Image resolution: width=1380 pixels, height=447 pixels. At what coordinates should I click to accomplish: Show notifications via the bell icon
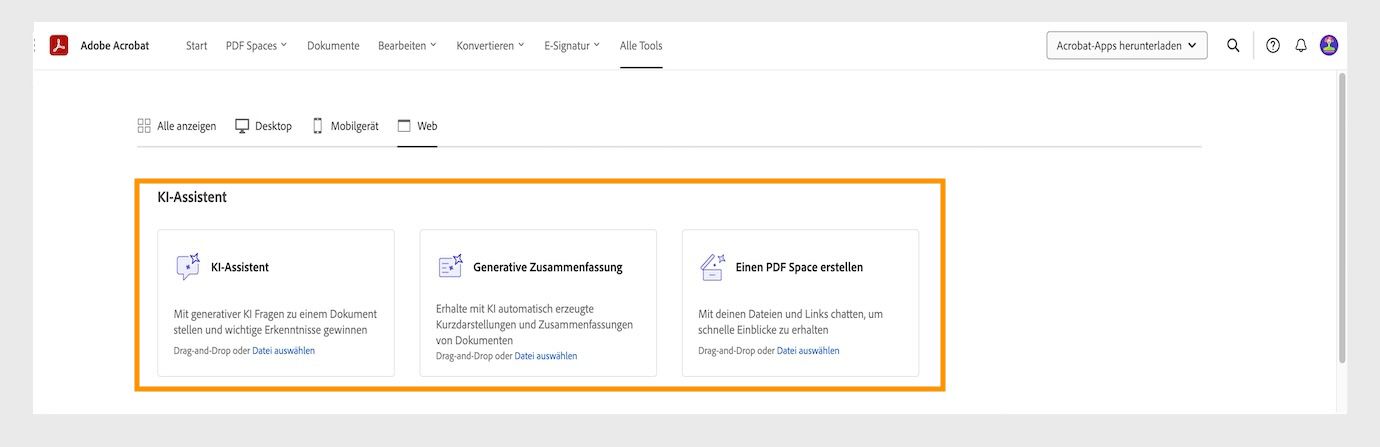pyautogui.click(x=1301, y=45)
